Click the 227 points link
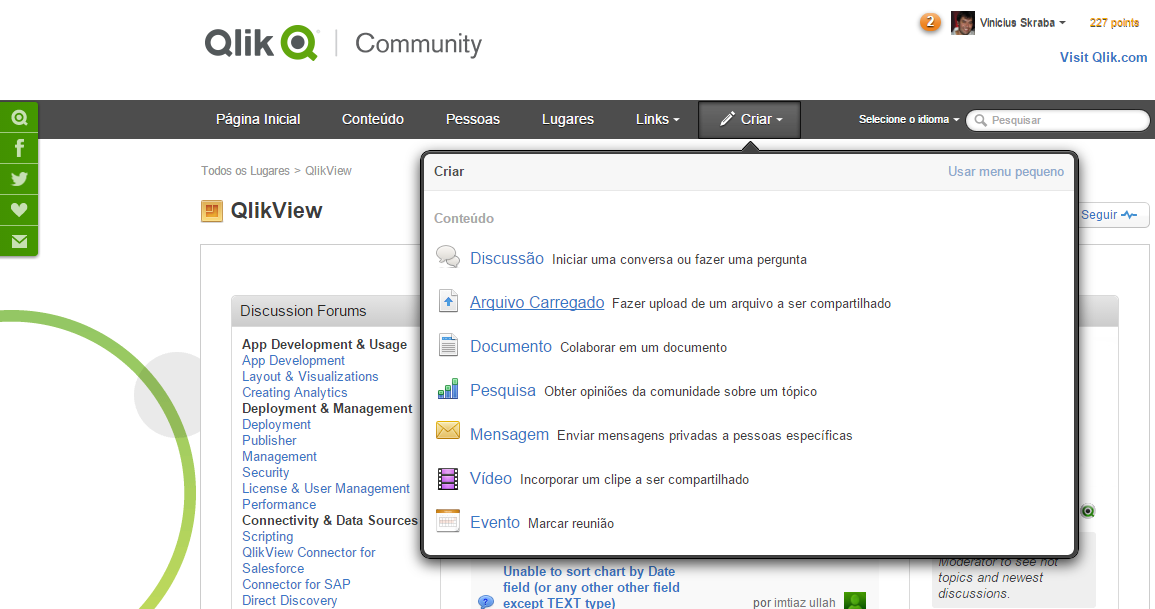Image resolution: width=1155 pixels, height=609 pixels. click(x=1114, y=23)
